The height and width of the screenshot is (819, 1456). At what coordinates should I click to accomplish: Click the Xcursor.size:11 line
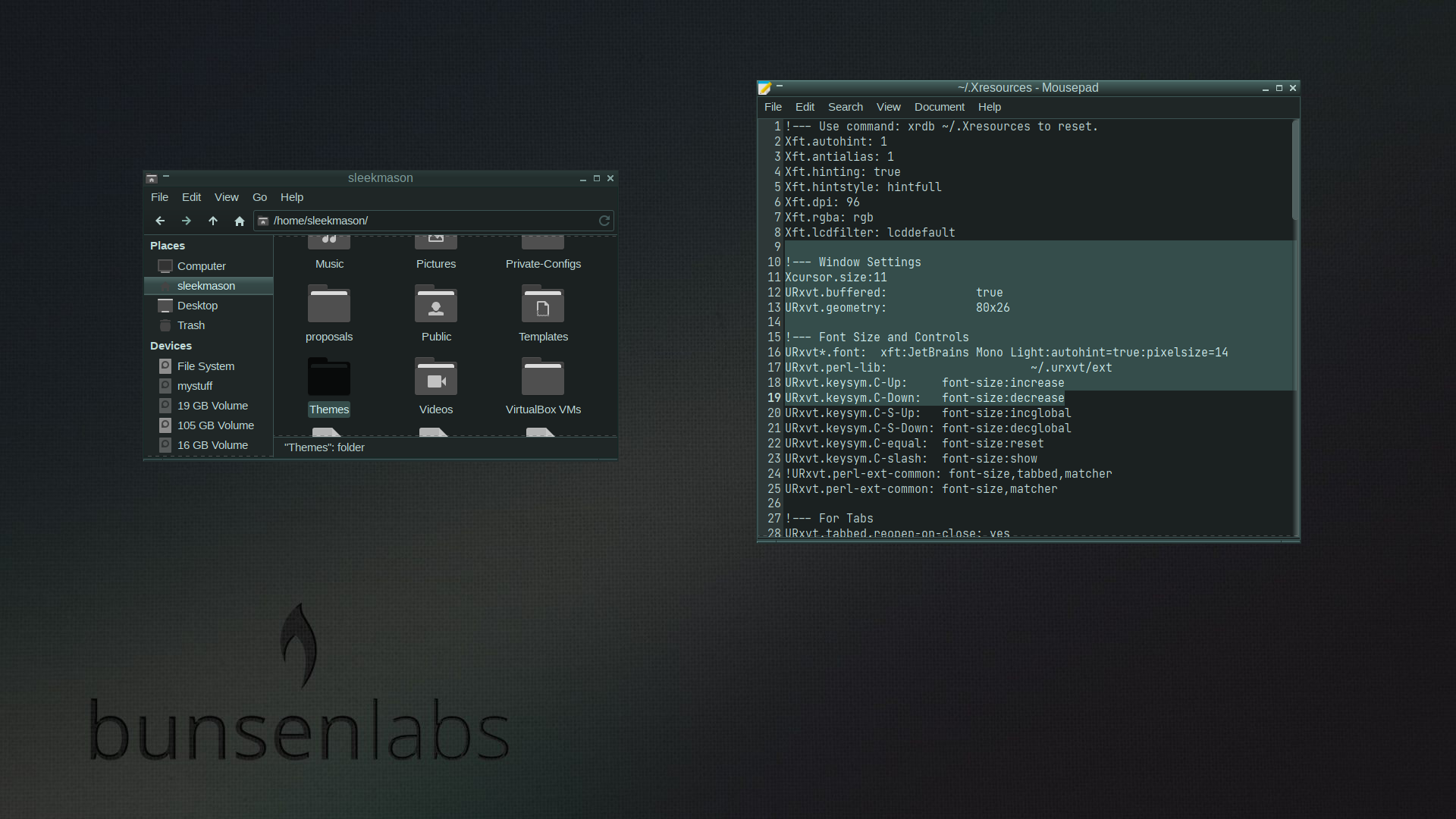[836, 278]
